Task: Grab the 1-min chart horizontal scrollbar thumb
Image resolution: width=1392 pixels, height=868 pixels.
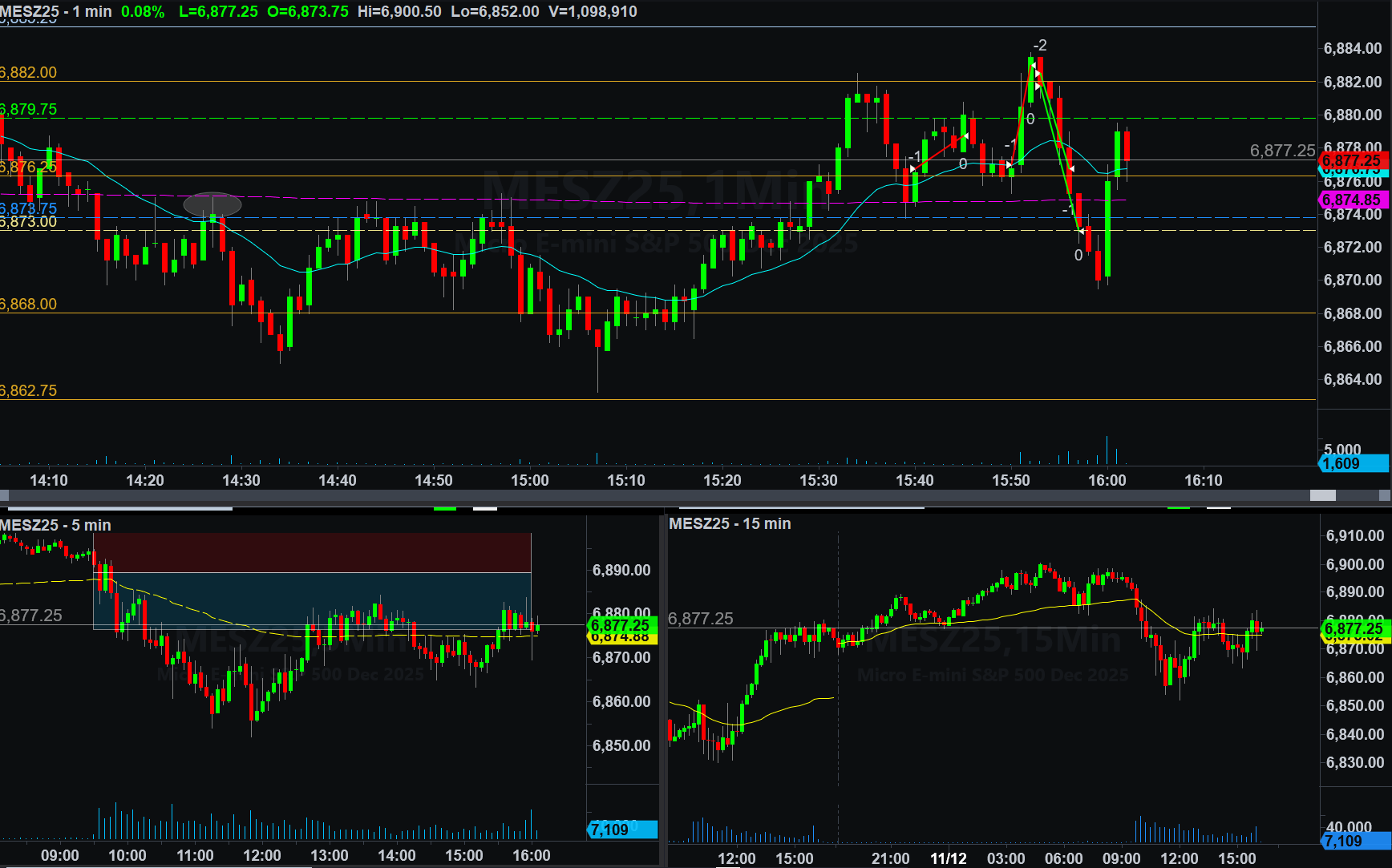Action: (1322, 495)
